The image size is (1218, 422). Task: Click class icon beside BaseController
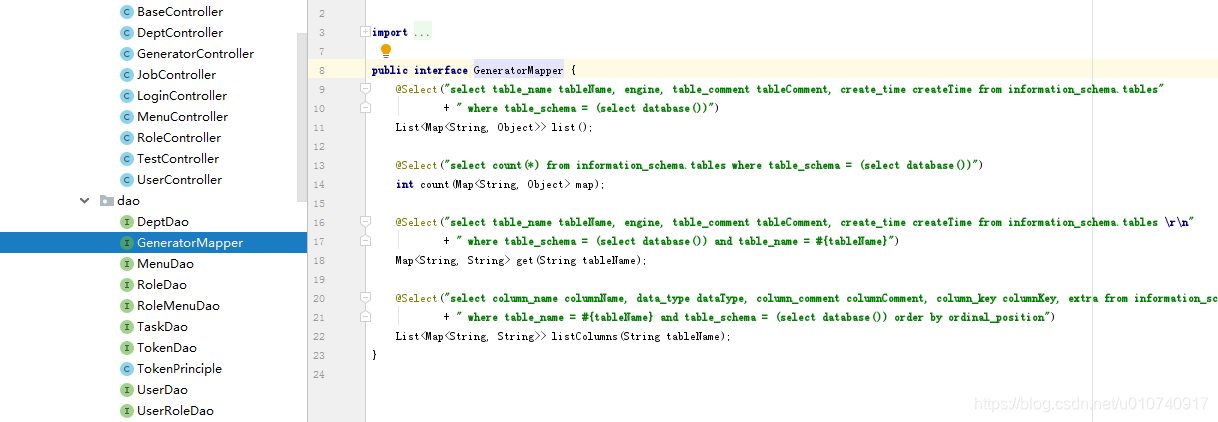(x=126, y=12)
